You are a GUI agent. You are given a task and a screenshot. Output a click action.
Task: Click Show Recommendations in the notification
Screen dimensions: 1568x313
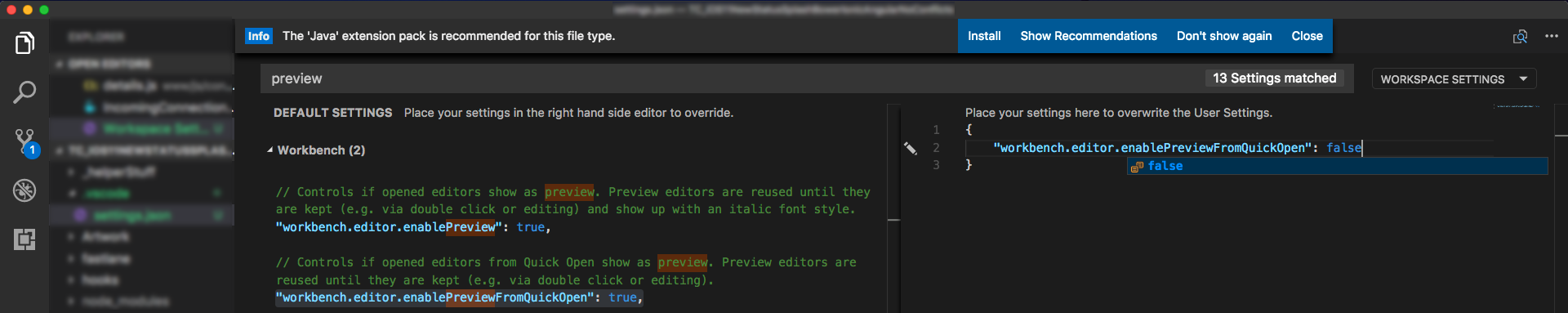pos(1089,36)
